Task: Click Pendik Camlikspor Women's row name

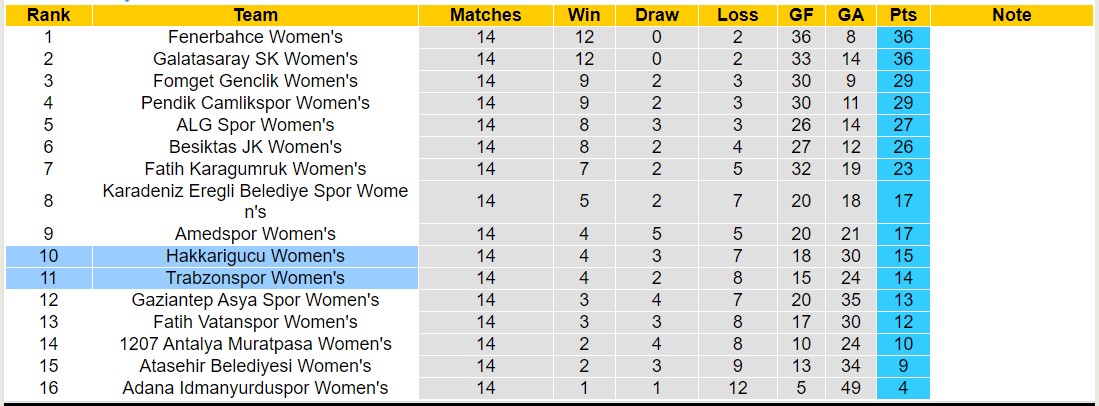Action: click(x=255, y=103)
